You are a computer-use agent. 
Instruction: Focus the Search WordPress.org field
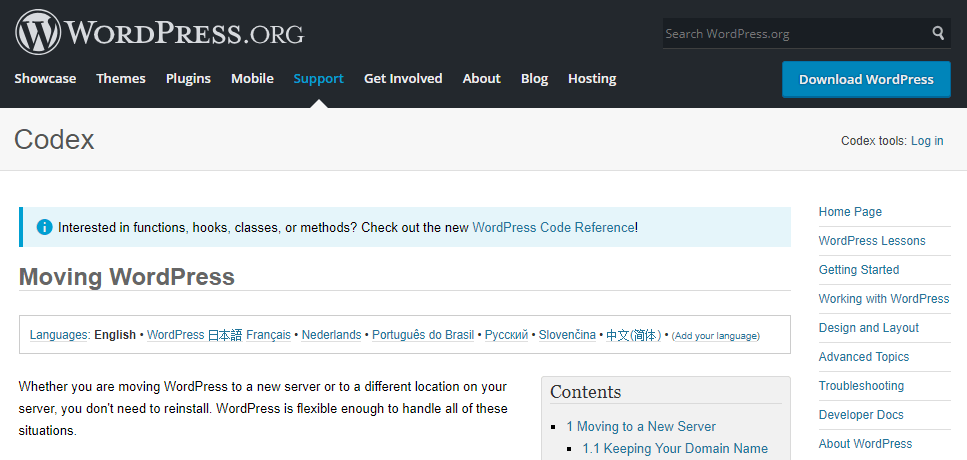pos(795,33)
